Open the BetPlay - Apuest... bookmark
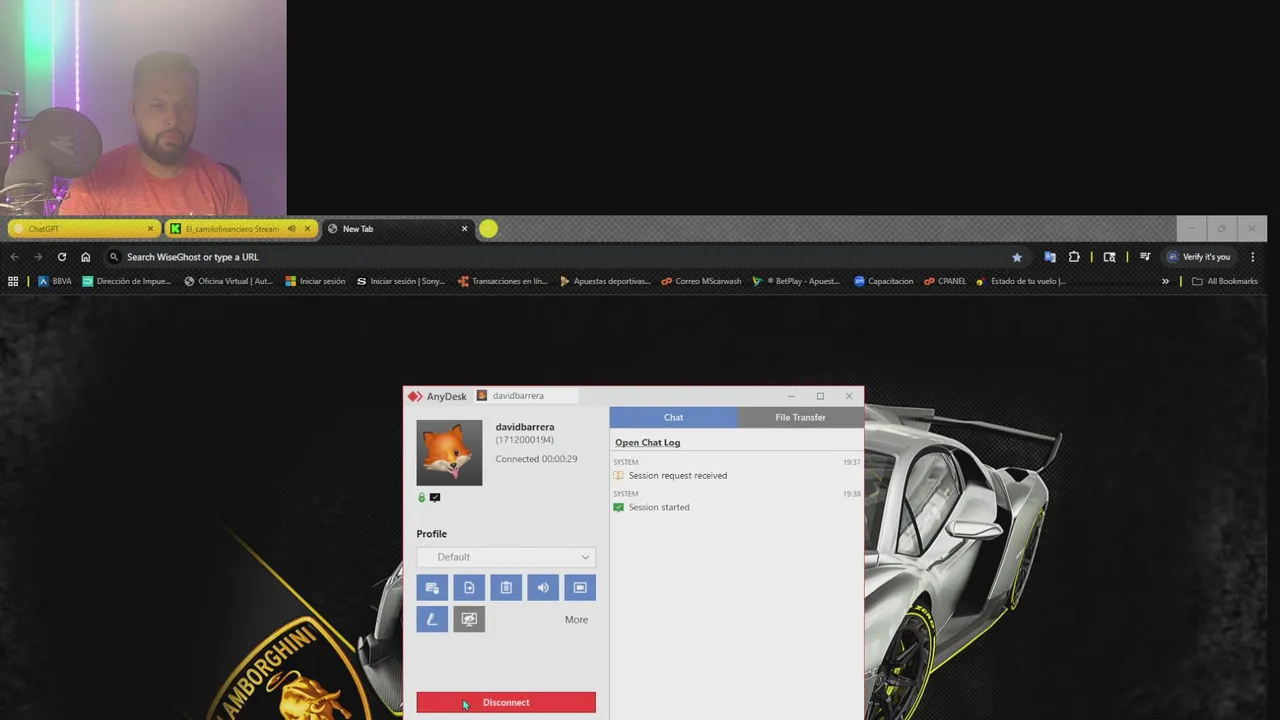This screenshot has width=1280, height=720. (x=797, y=281)
